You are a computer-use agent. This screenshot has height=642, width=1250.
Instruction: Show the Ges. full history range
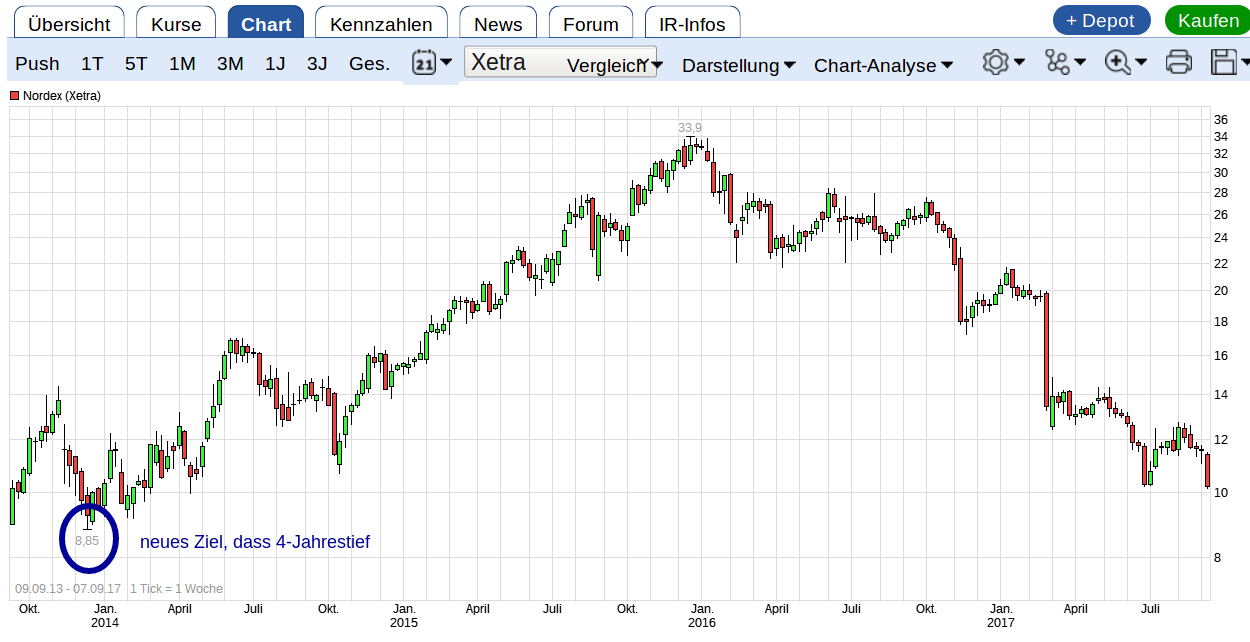click(369, 63)
